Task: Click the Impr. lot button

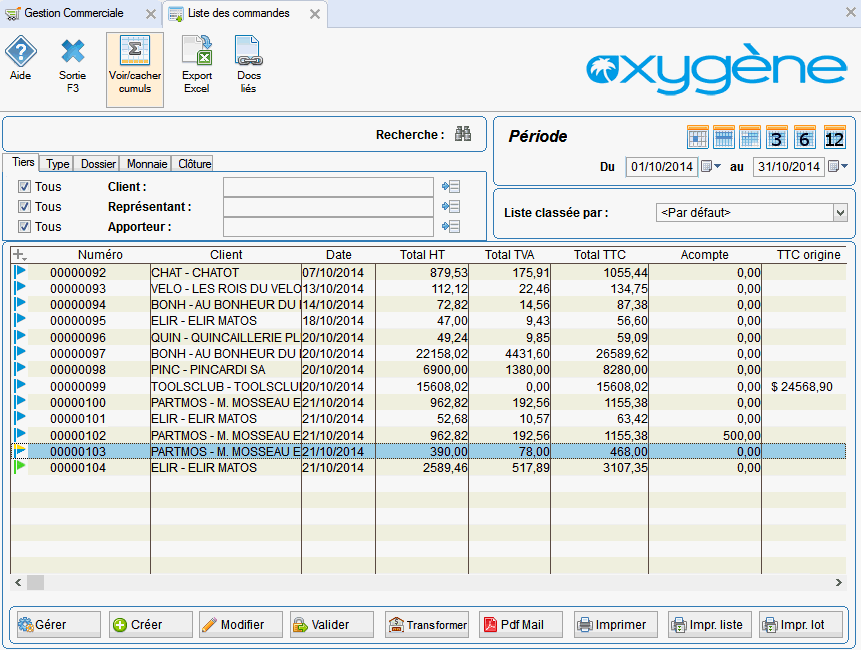Action: tap(801, 625)
